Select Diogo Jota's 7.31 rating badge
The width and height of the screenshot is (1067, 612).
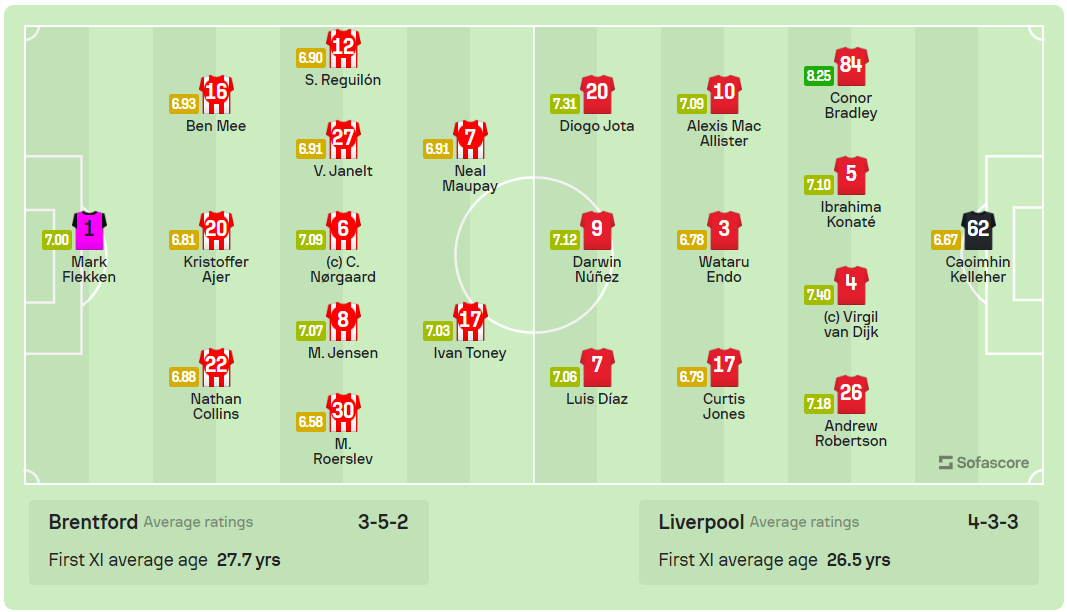pyautogui.click(x=564, y=103)
